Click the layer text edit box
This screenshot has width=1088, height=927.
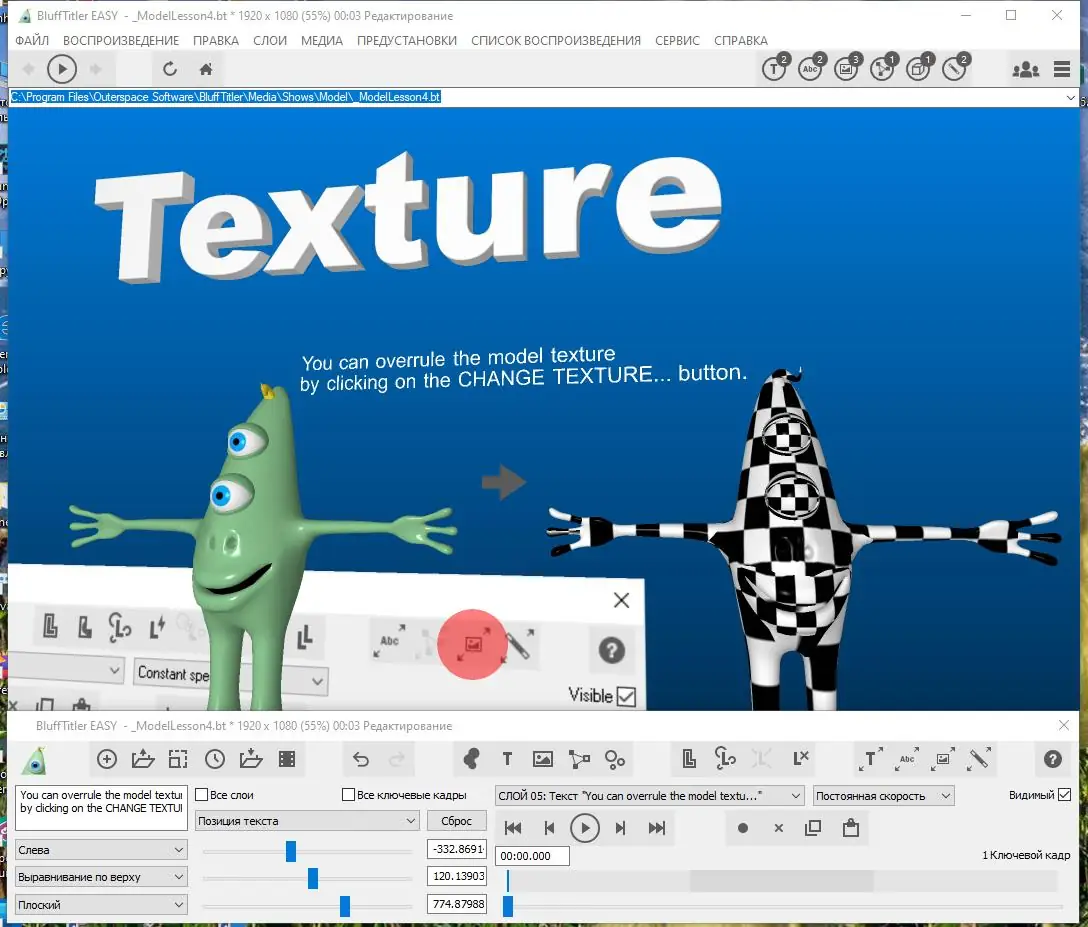pos(101,808)
